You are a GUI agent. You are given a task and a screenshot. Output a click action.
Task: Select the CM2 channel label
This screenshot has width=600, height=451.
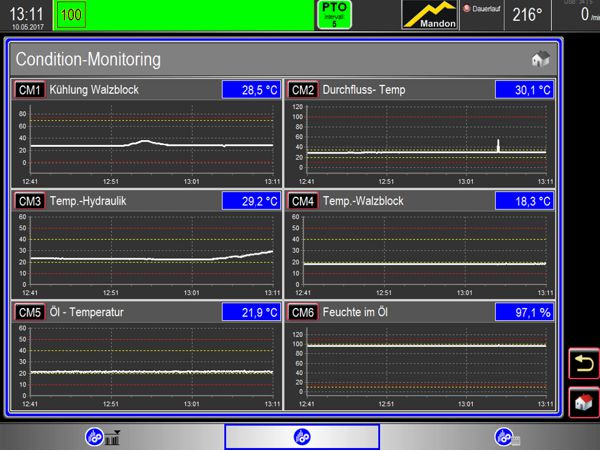(x=303, y=90)
